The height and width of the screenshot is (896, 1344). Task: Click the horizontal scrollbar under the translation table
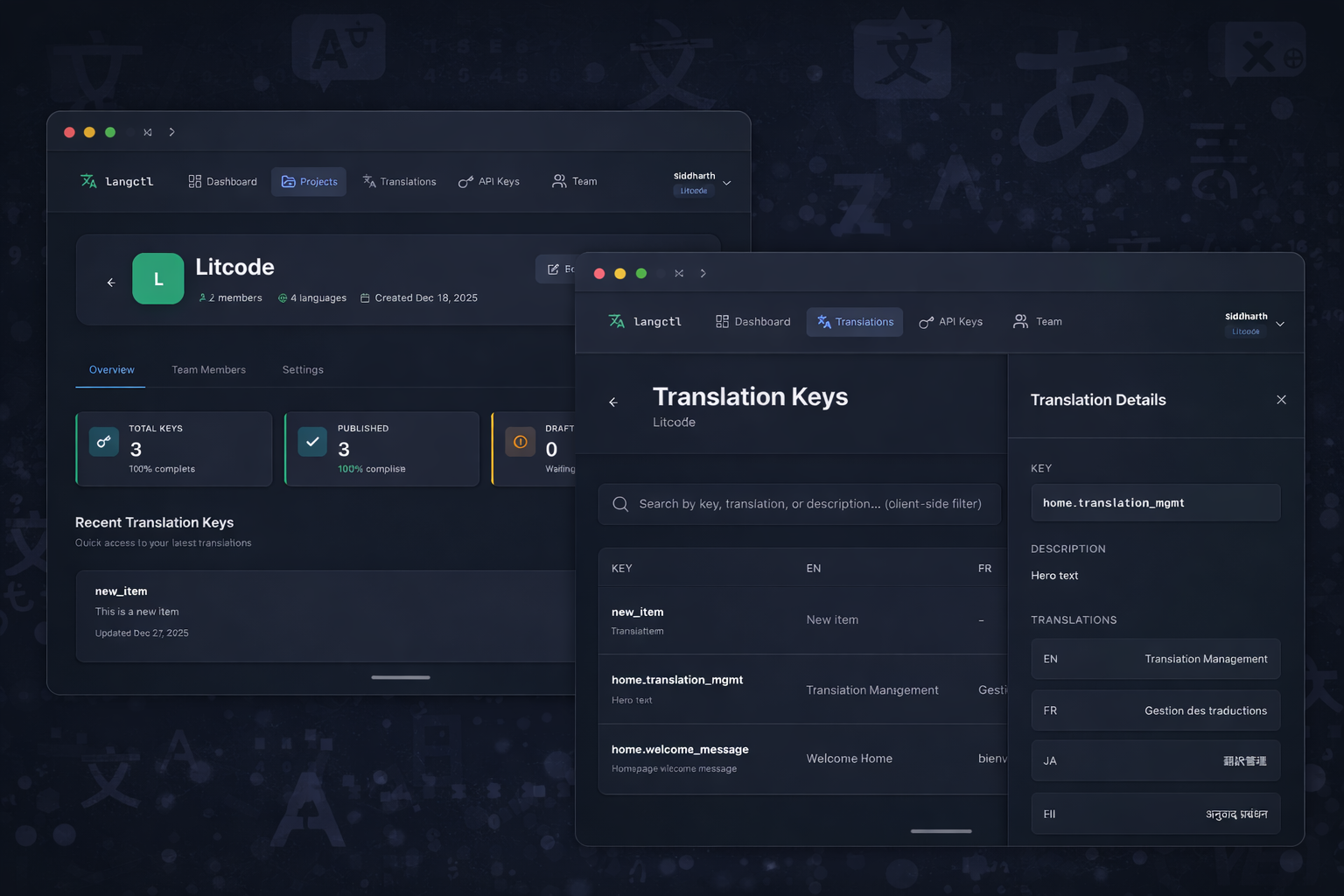click(x=941, y=831)
